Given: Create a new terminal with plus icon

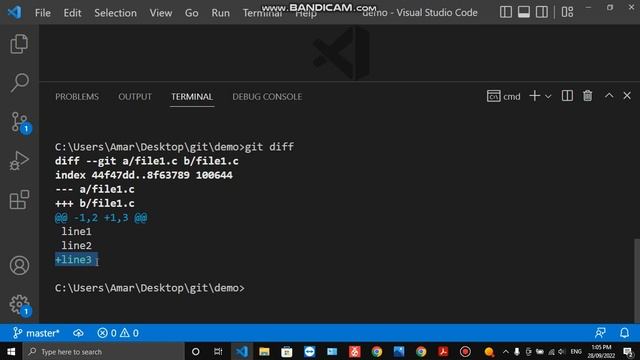Looking at the screenshot, I should point(534,96).
